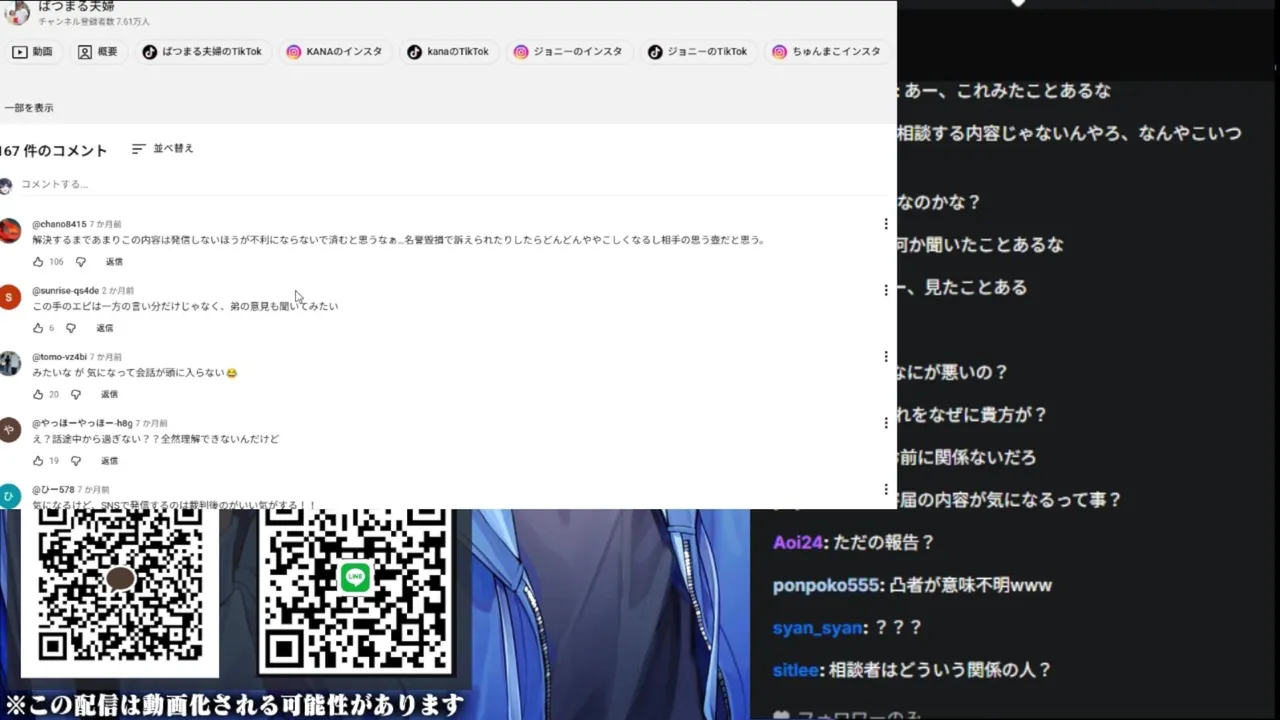Open the 並べ替え sort comments menu

(163, 149)
